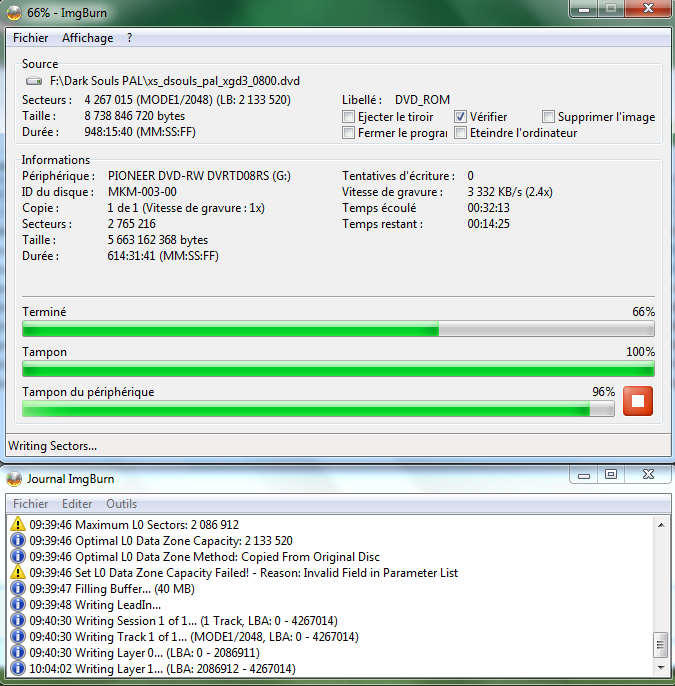Click copy info 1 de 1 text
The height and width of the screenshot is (686, 675).
tap(186, 208)
